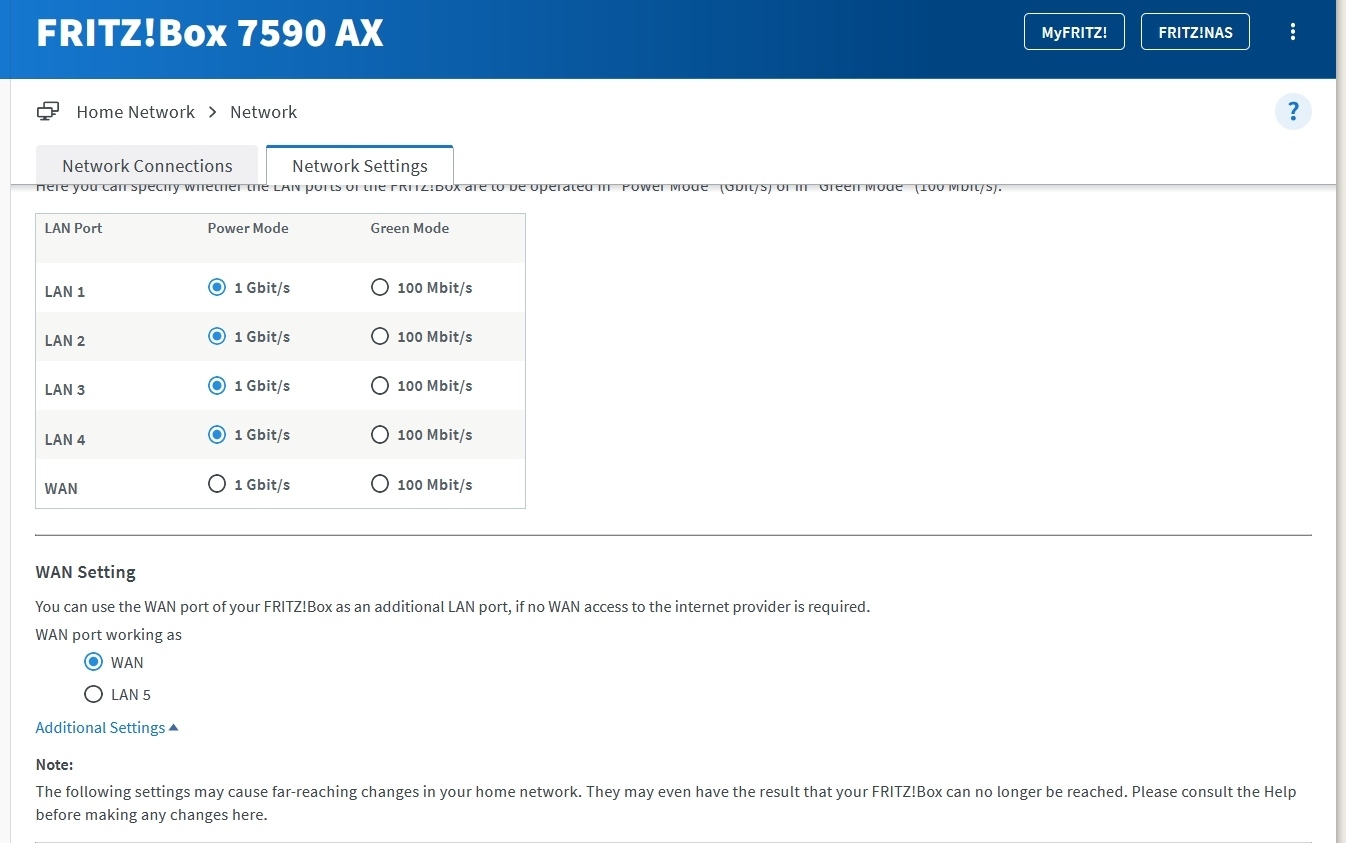The width and height of the screenshot is (1346, 843).
Task: Set LAN 2 to 100 Mbit/s
Action: (x=380, y=336)
